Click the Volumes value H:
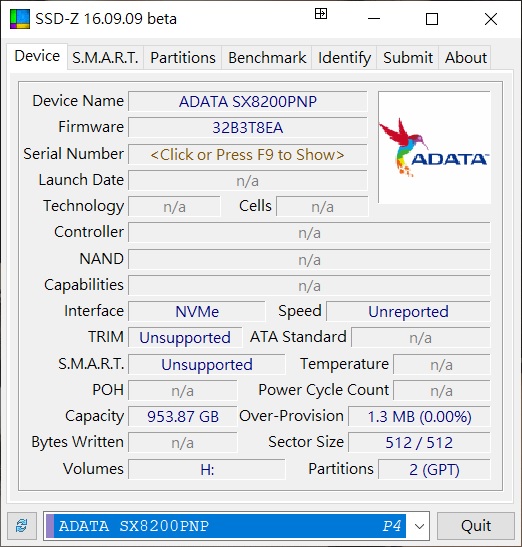Screen dimensions: 522x547 coord(207,470)
